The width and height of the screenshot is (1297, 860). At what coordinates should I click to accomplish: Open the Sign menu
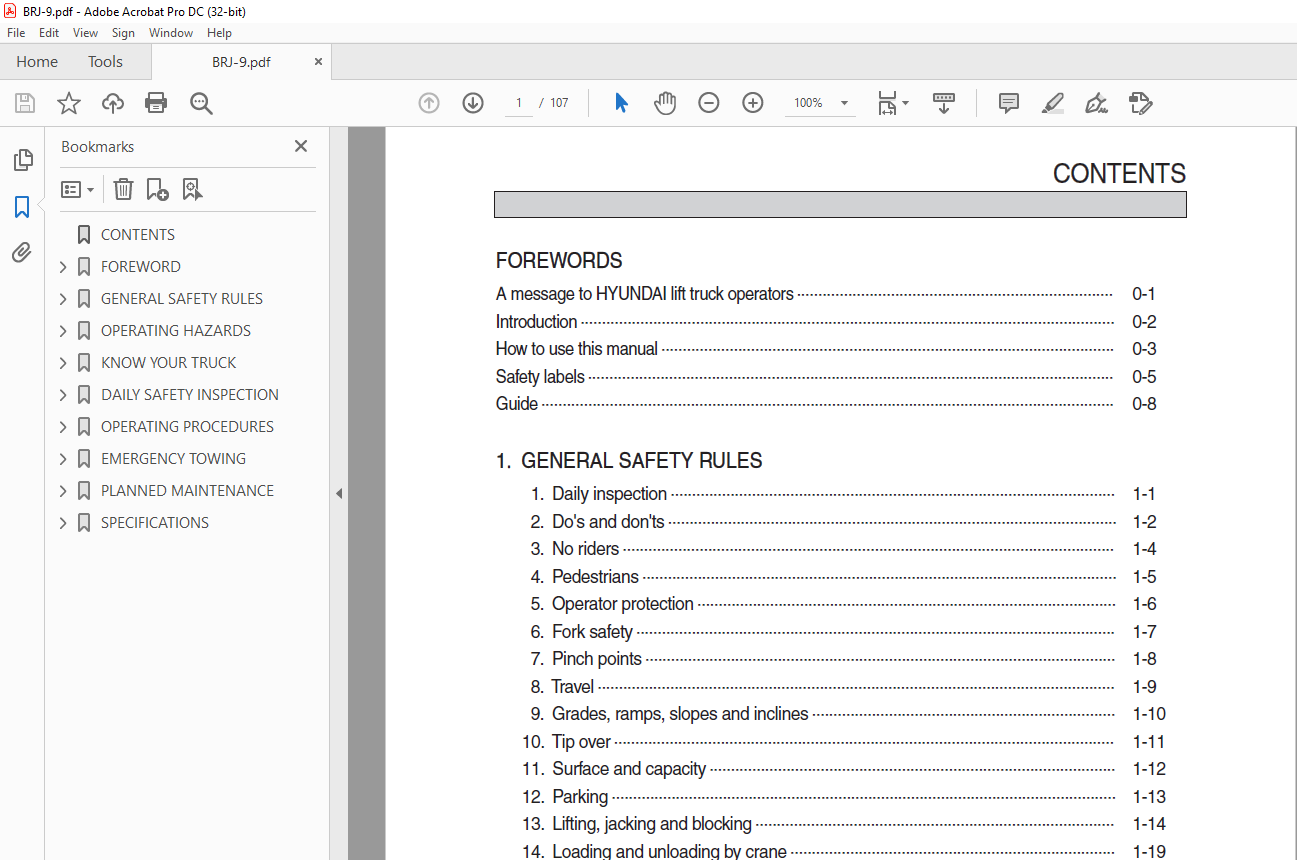123,33
